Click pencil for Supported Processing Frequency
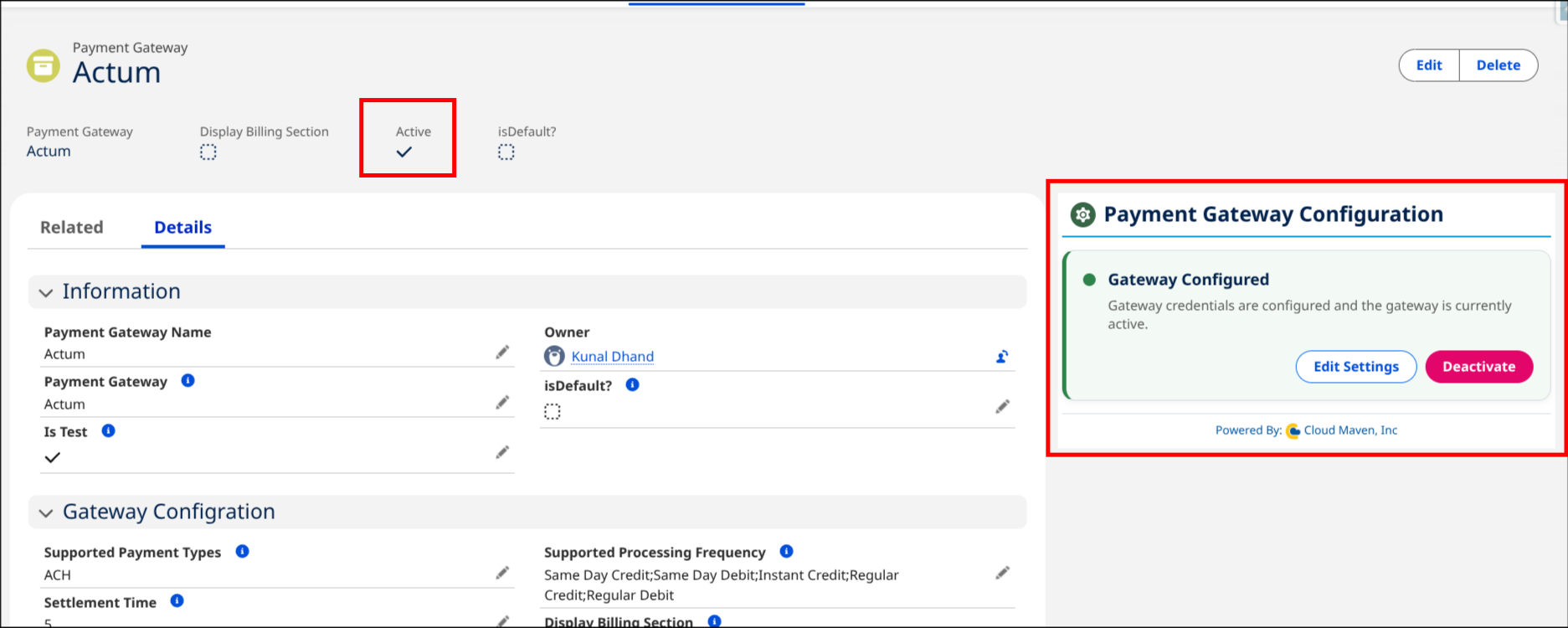The width and height of the screenshot is (1568, 628). [x=1002, y=573]
